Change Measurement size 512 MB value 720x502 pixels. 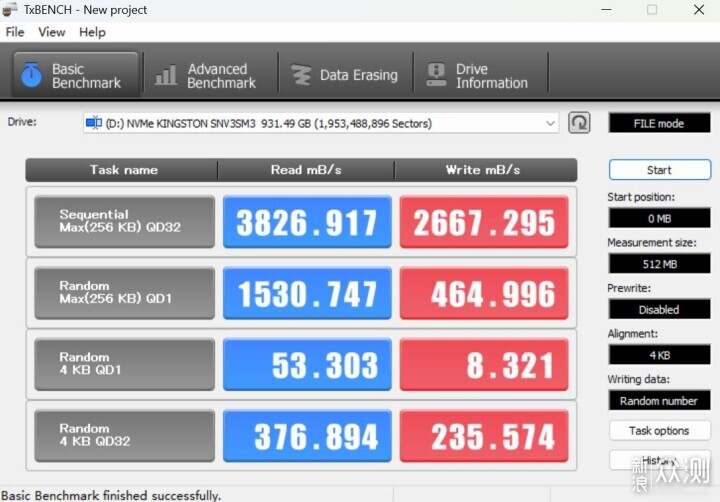coord(659,264)
